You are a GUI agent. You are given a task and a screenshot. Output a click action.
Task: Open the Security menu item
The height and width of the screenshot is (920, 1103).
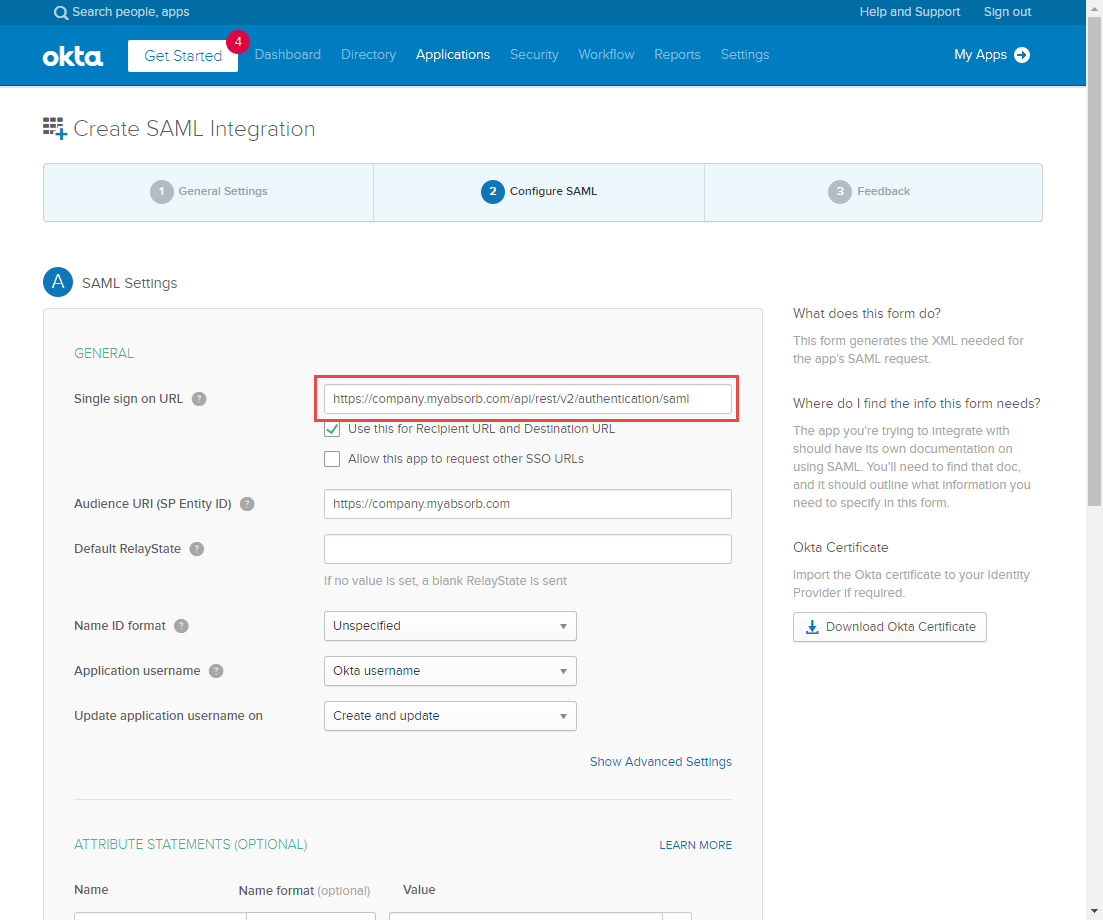534,55
